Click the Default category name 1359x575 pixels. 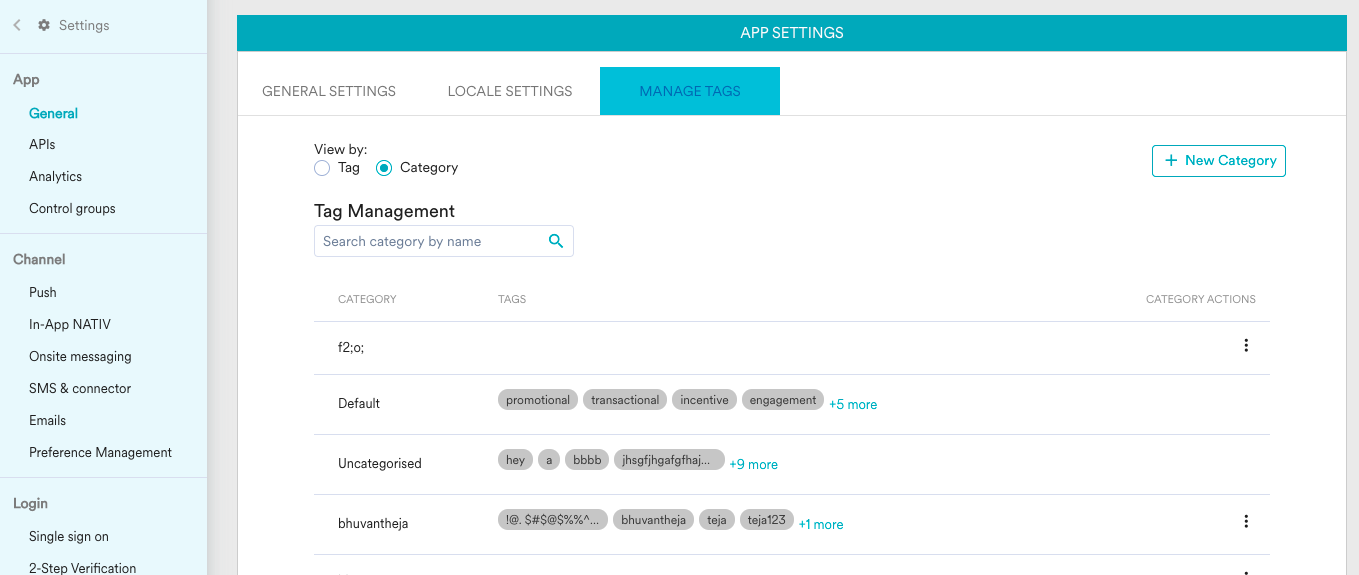[359, 404]
